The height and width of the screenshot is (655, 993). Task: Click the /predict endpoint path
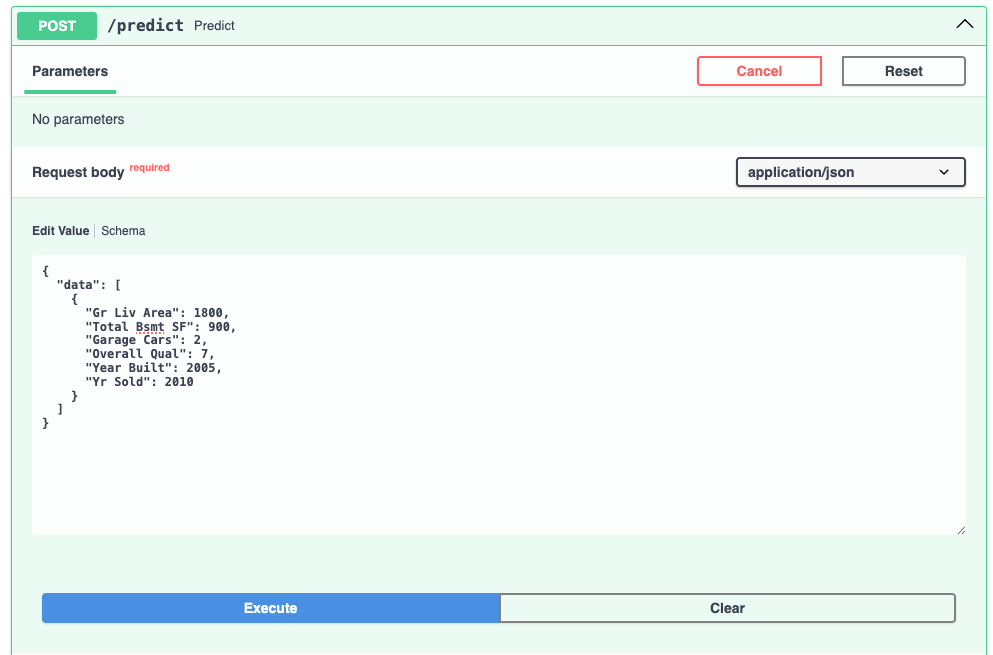(145, 26)
